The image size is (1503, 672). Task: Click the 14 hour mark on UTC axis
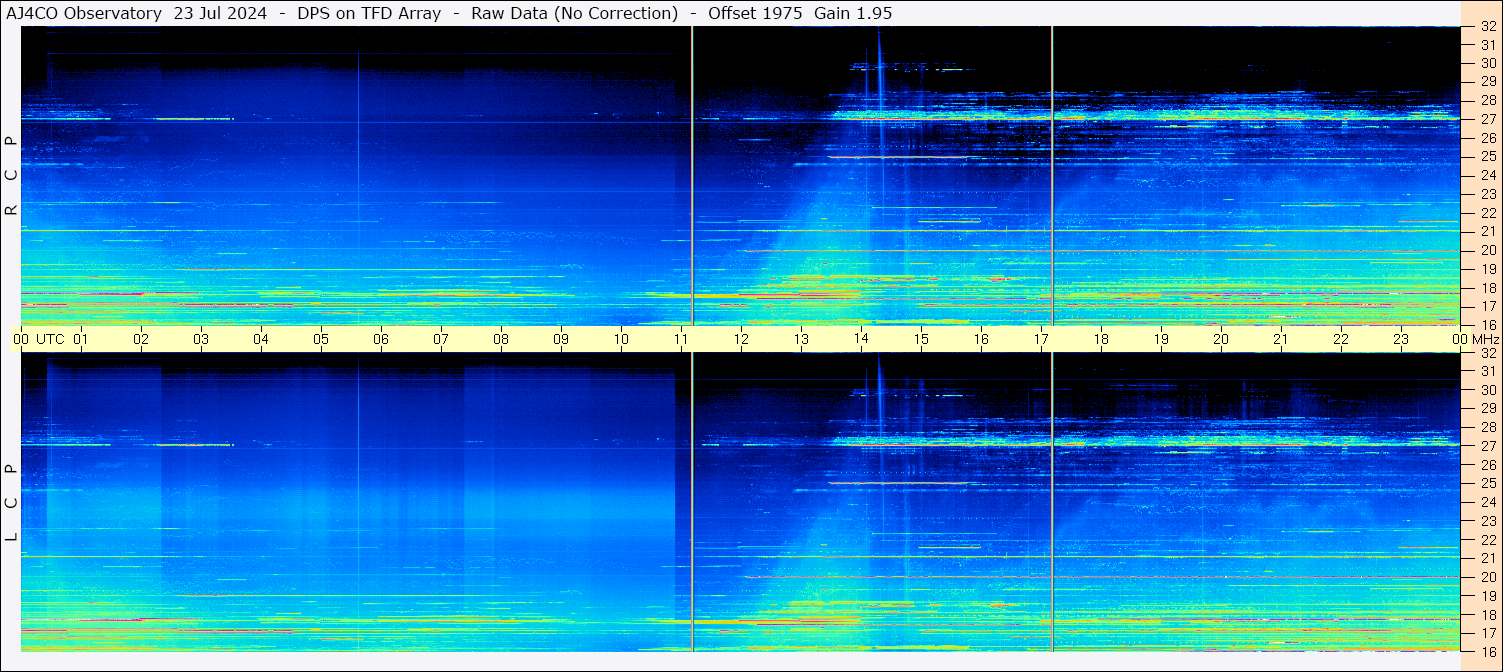pyautogui.click(x=861, y=339)
